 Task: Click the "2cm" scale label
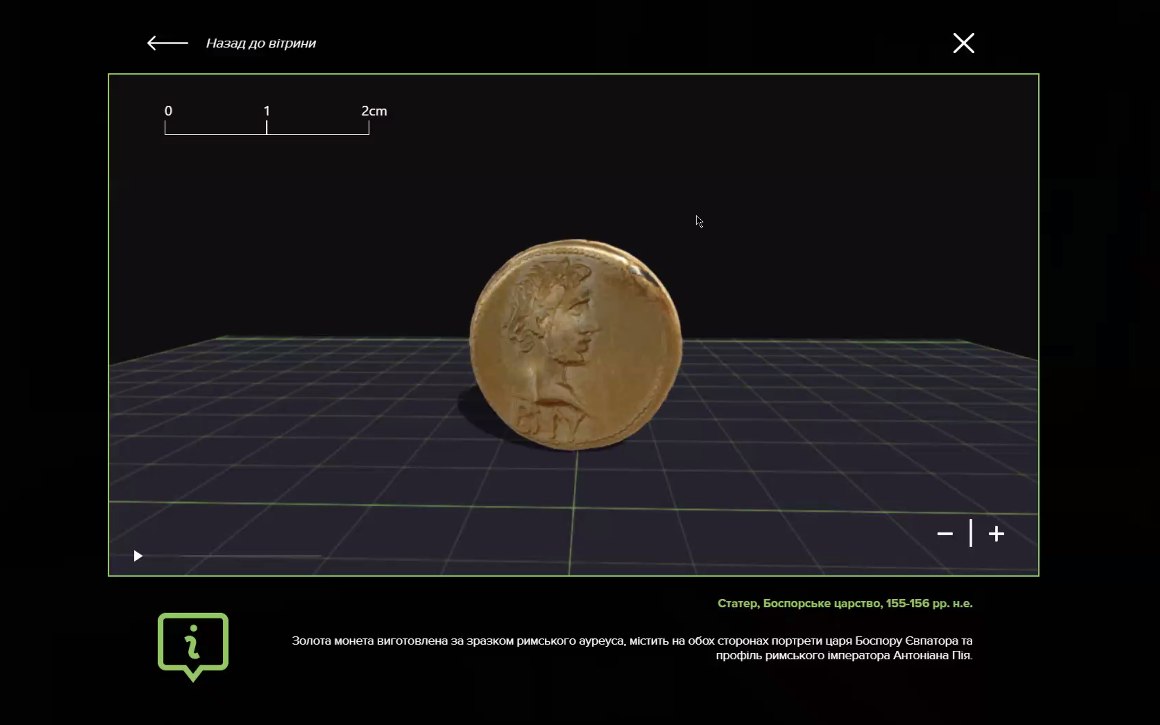[x=374, y=111]
